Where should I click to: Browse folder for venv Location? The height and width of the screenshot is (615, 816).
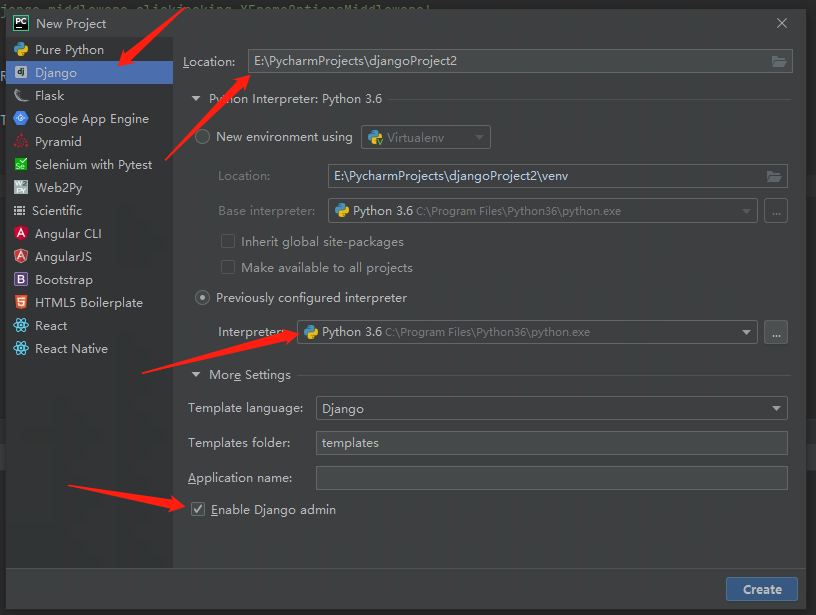point(774,176)
